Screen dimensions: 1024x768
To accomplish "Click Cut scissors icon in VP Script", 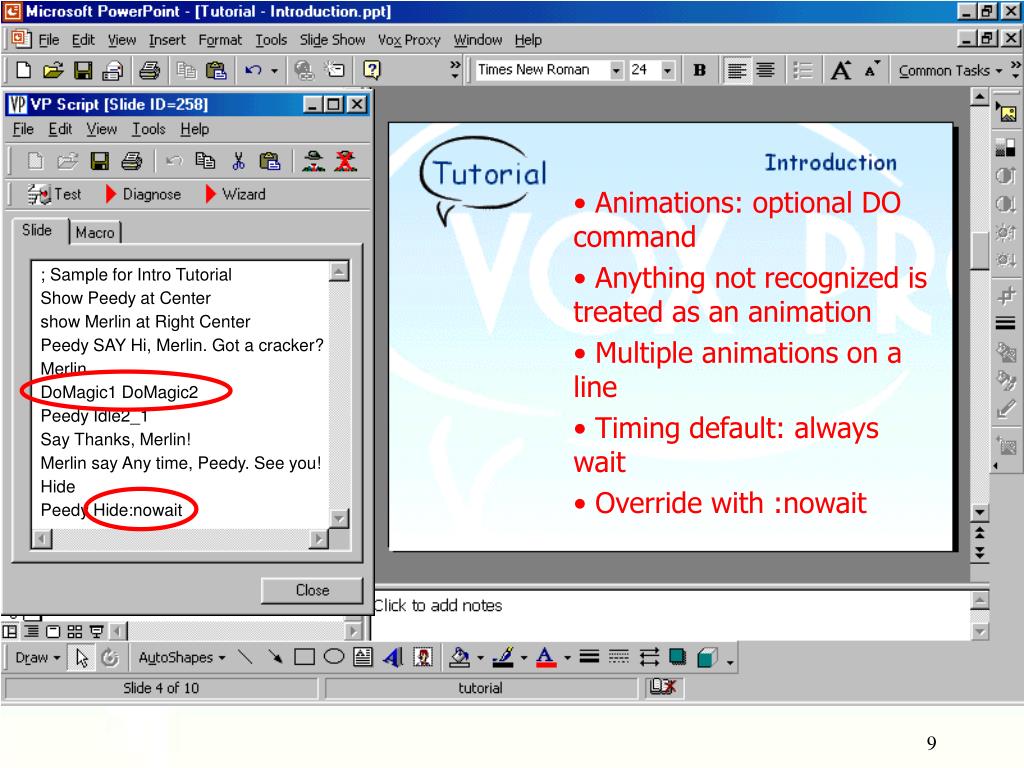I will (x=238, y=161).
